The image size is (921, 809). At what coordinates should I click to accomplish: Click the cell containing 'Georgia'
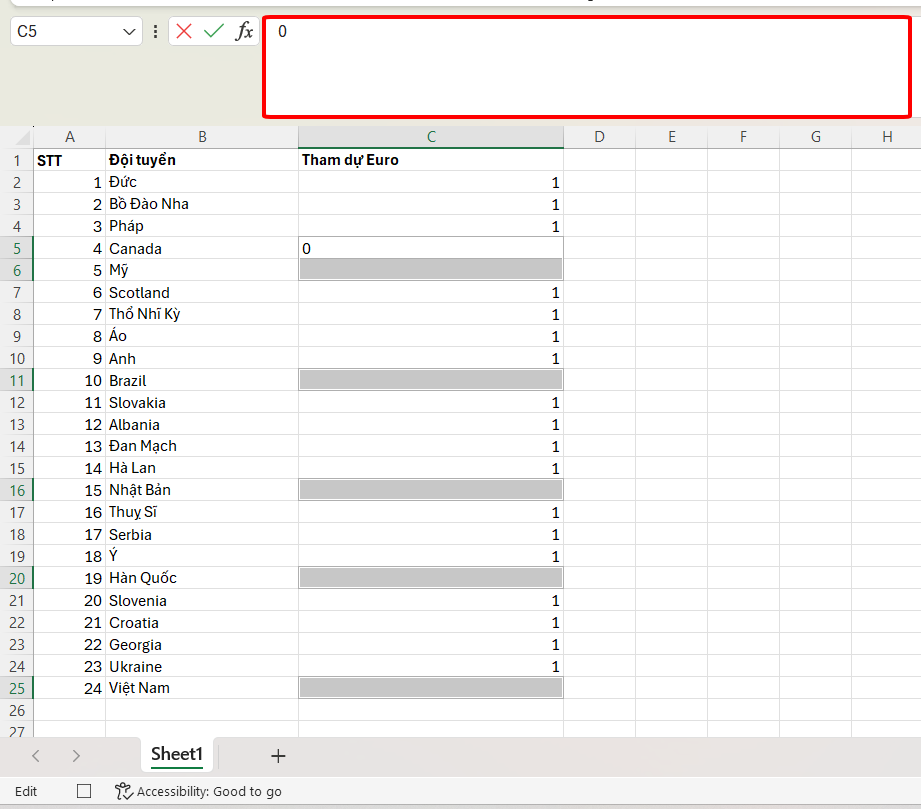(202, 644)
